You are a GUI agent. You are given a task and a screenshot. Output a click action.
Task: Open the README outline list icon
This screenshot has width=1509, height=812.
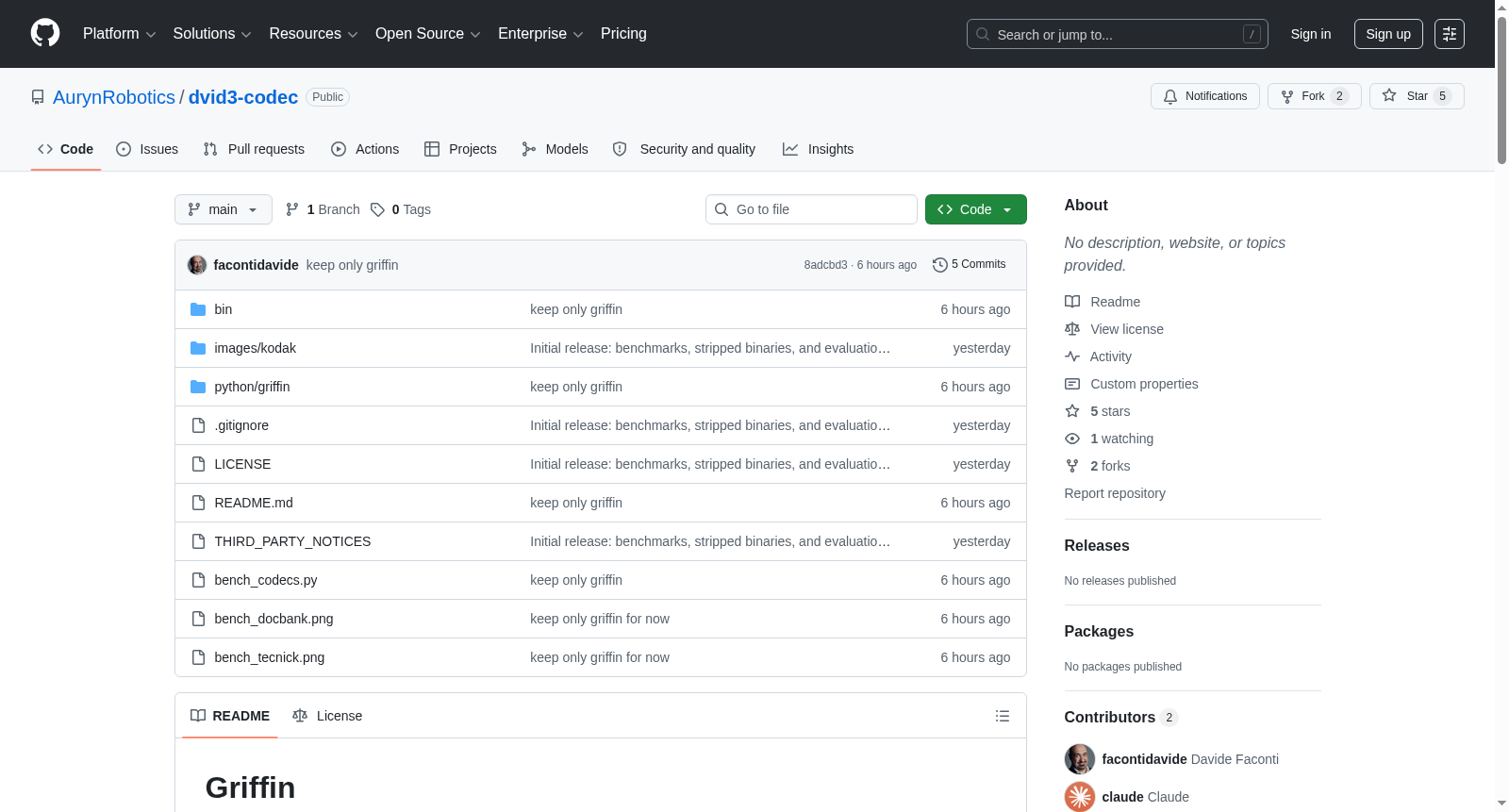coord(1003,716)
